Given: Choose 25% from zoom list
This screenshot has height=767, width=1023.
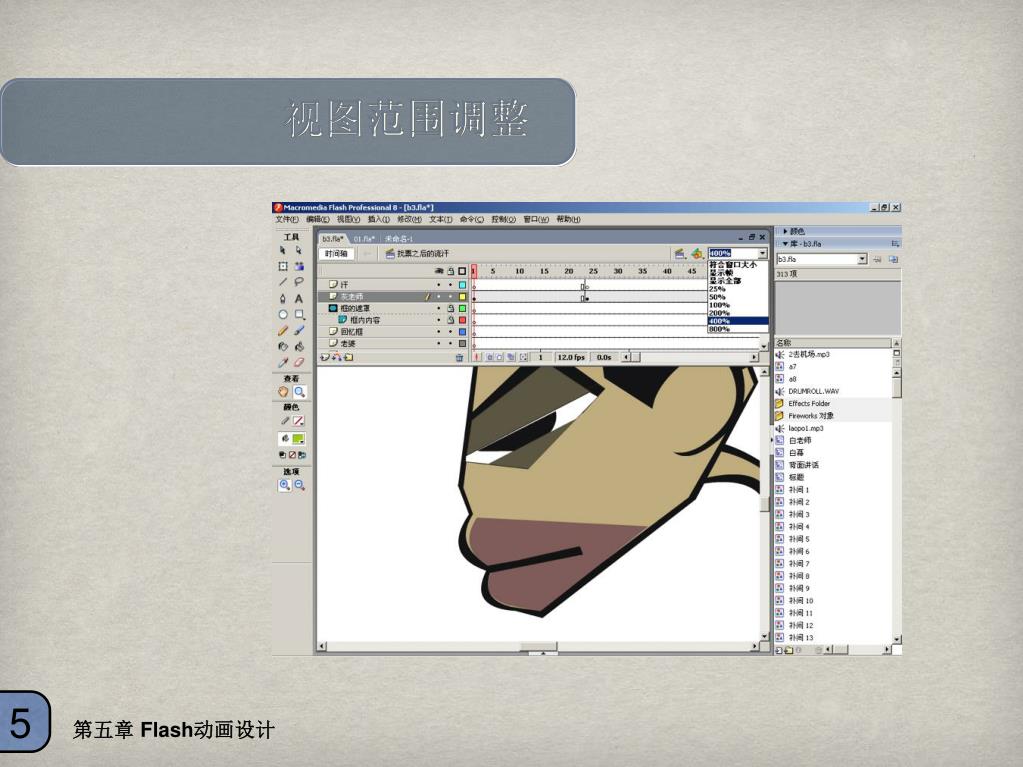Looking at the screenshot, I should [x=738, y=289].
